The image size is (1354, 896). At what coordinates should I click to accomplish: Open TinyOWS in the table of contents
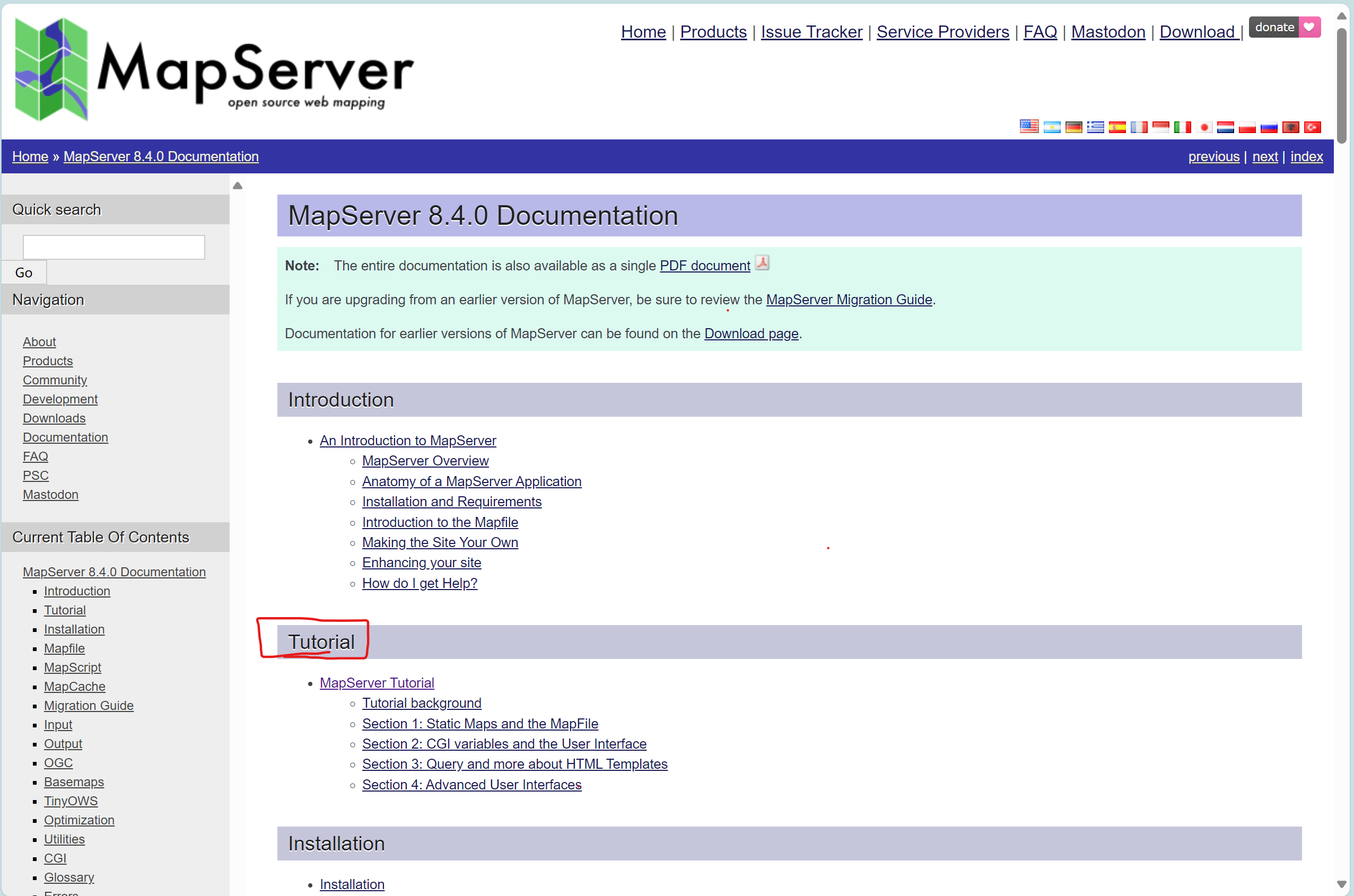point(71,801)
